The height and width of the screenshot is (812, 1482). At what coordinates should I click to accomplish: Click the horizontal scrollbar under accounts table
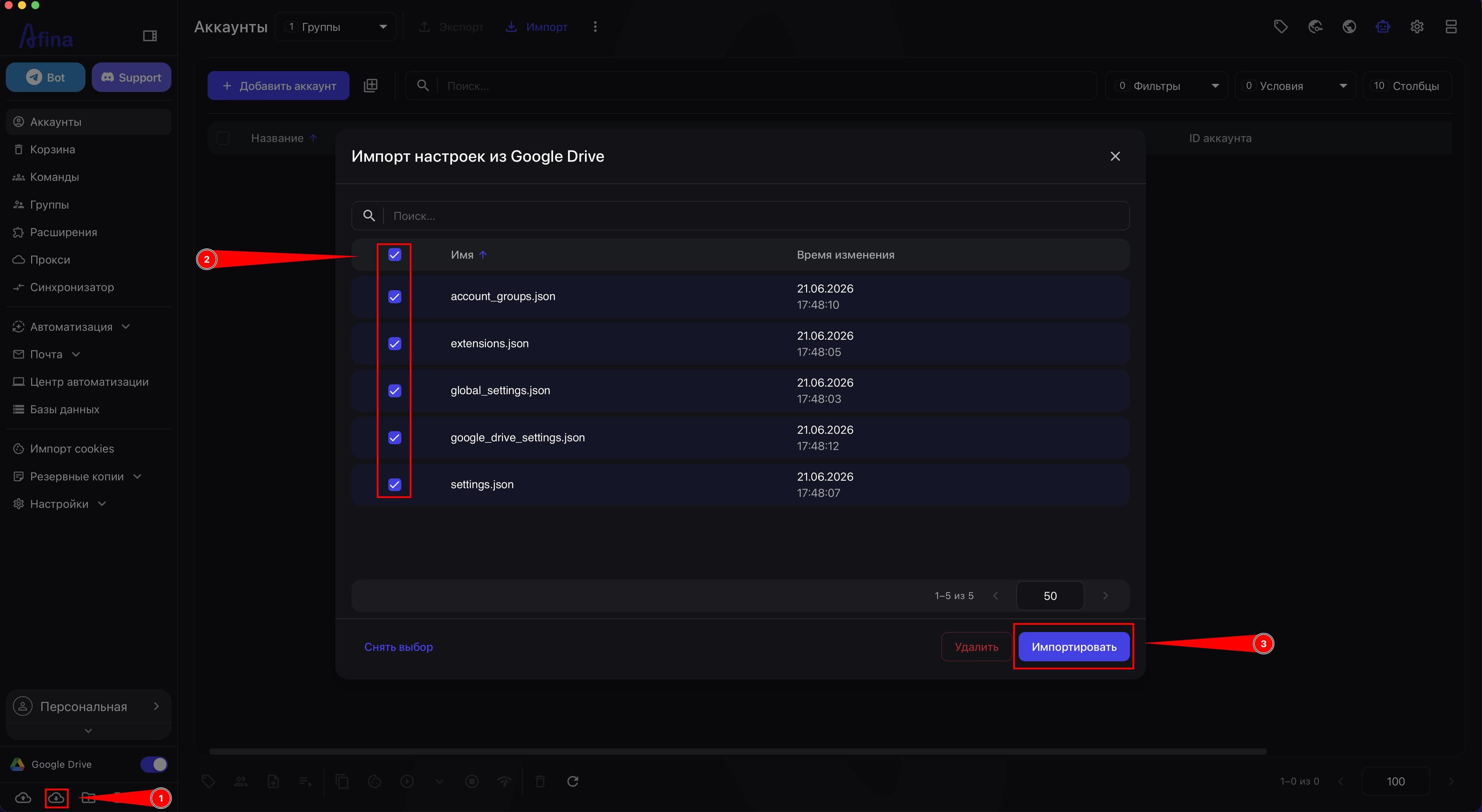[x=738, y=751]
